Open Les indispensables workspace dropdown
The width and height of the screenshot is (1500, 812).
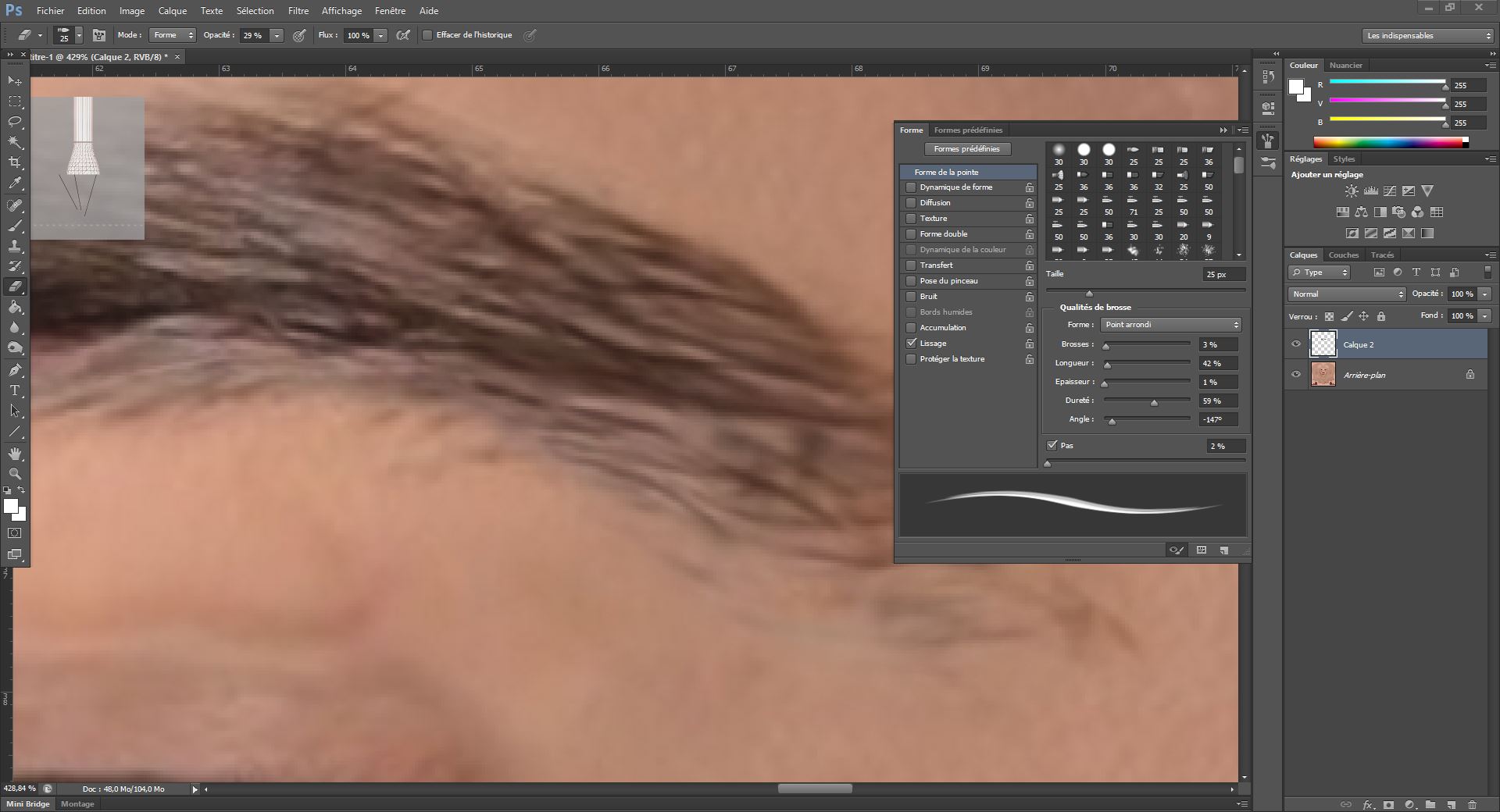point(1428,35)
